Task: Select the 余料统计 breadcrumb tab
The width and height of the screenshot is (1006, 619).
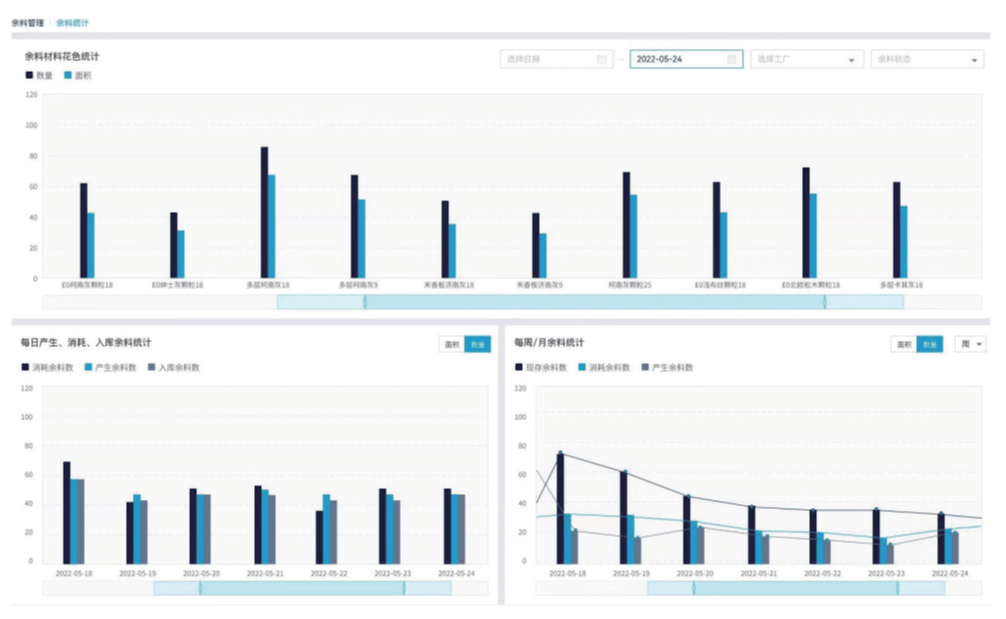Action: click(72, 23)
